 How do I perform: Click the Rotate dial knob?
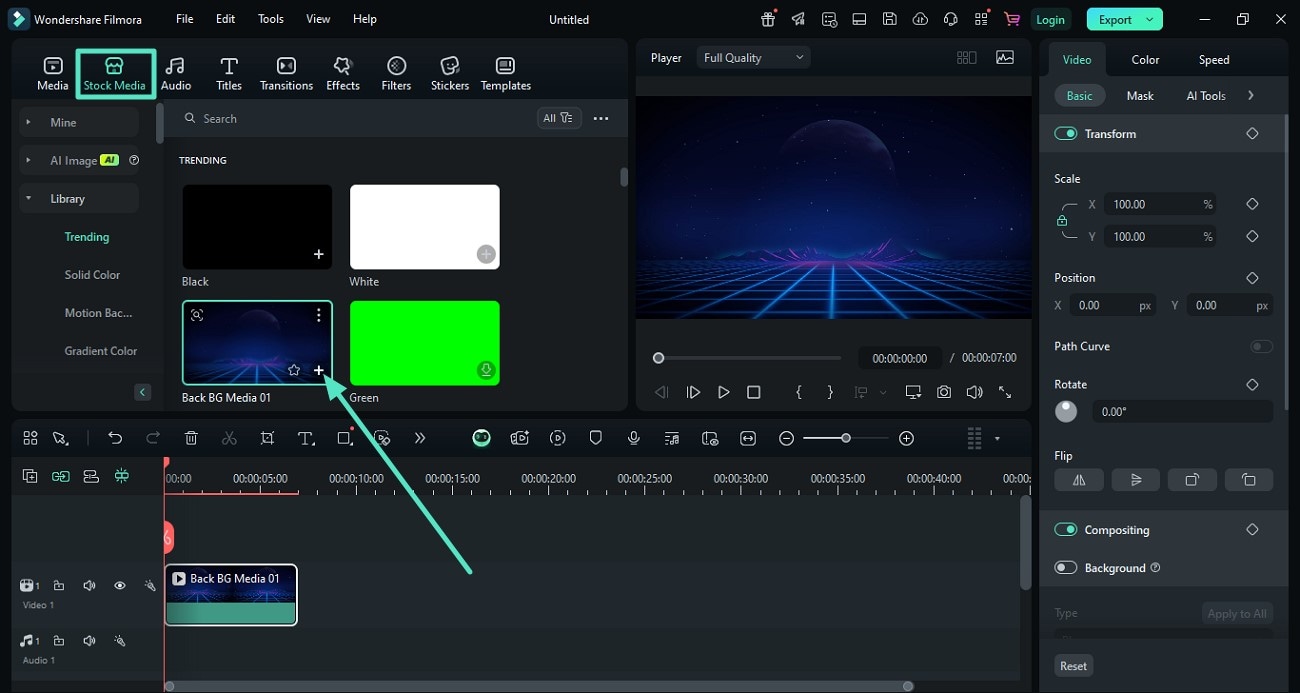tap(1066, 411)
